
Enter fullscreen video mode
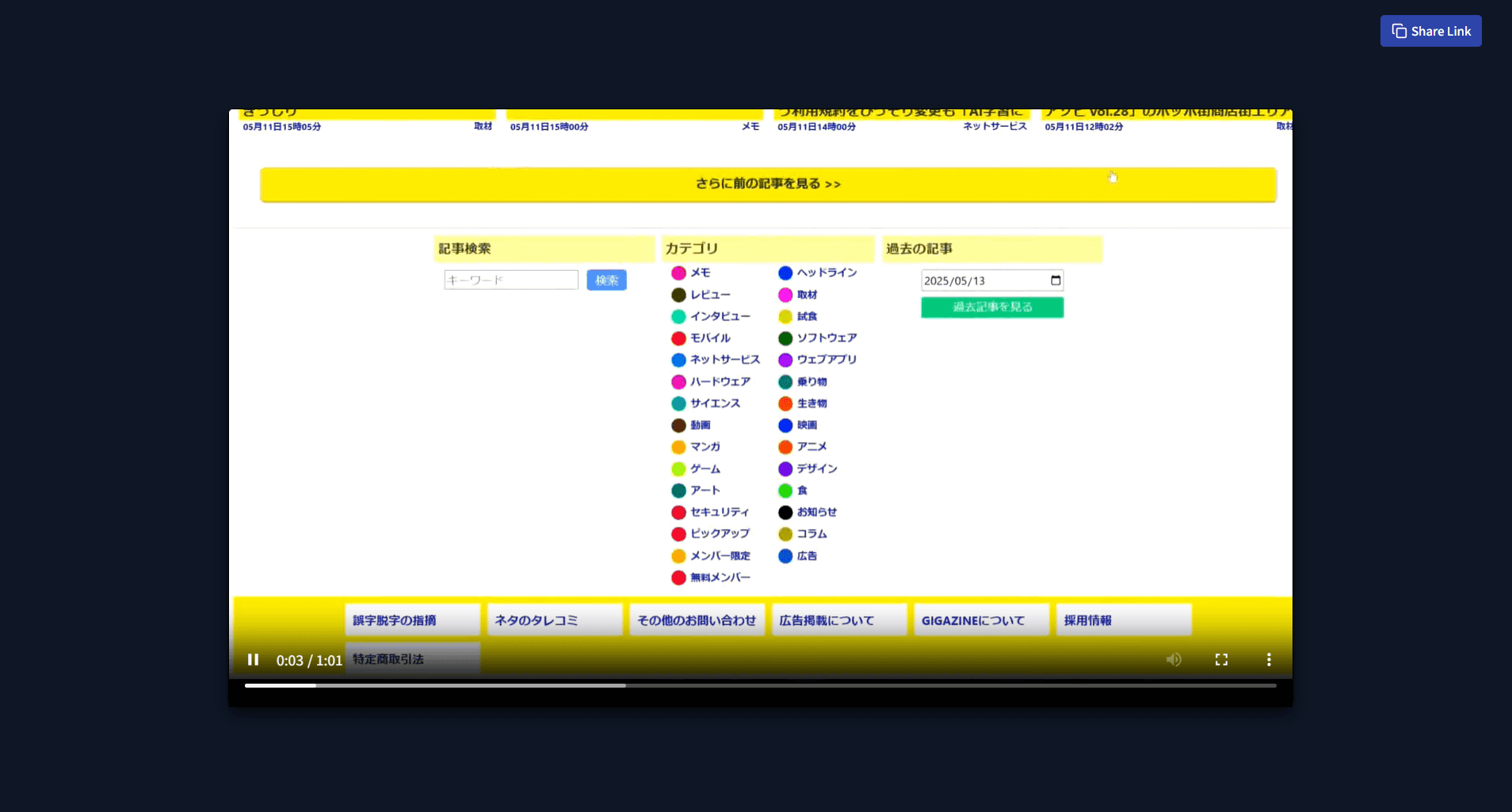click(1221, 660)
